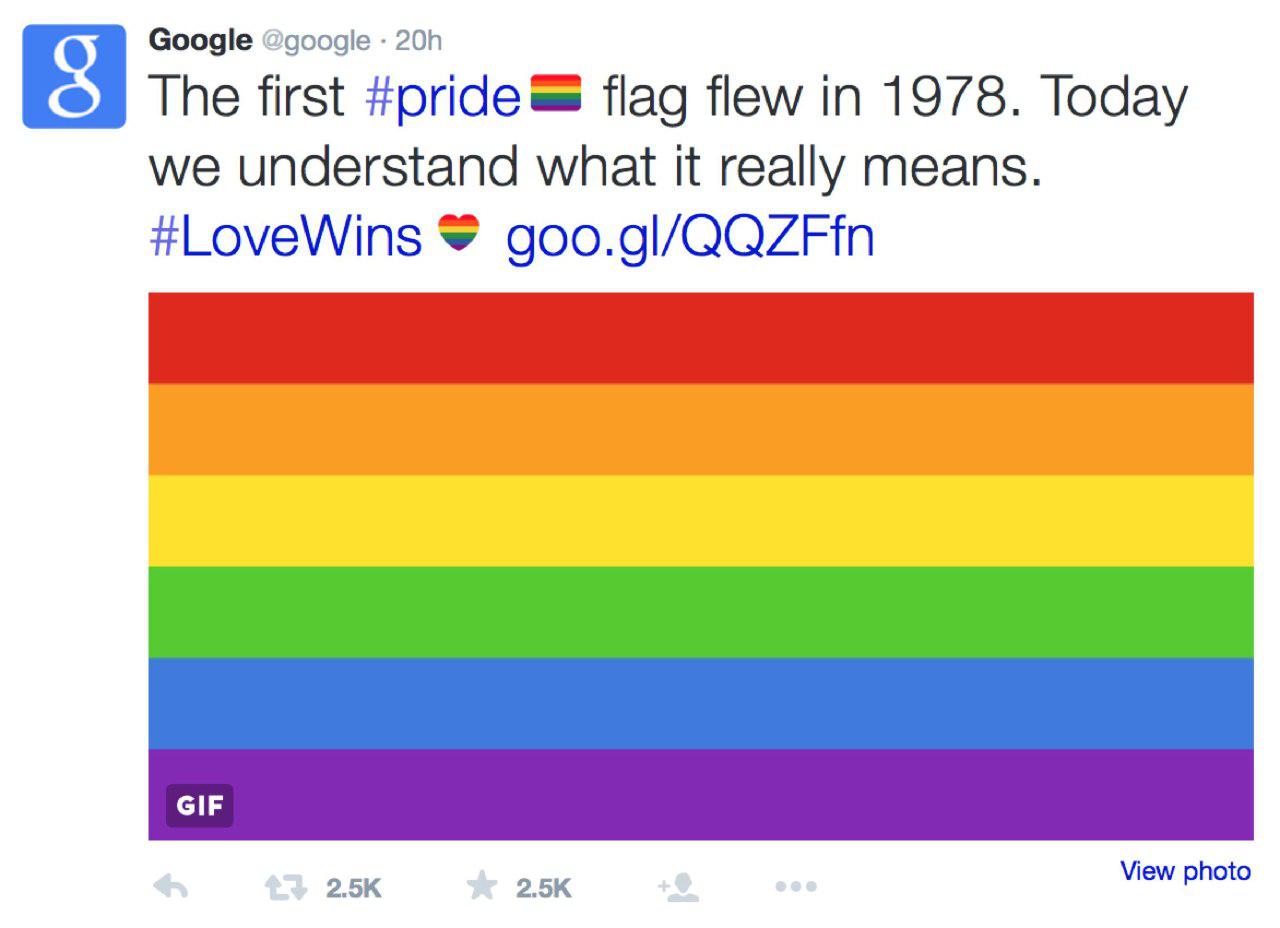Viewport: 1280px width, 928px height.
Task: Click the Google profile avatar
Action: 74,77
